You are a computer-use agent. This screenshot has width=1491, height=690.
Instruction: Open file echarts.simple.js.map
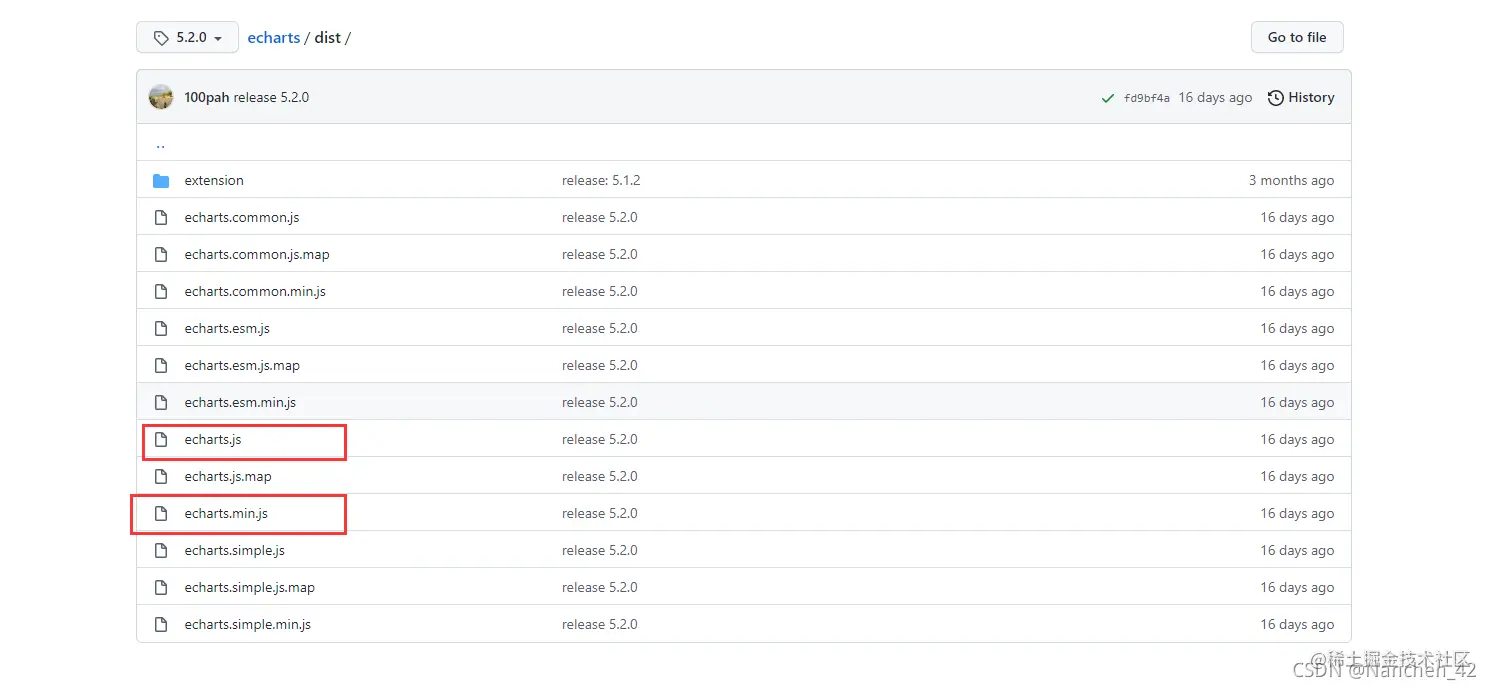(x=250, y=587)
